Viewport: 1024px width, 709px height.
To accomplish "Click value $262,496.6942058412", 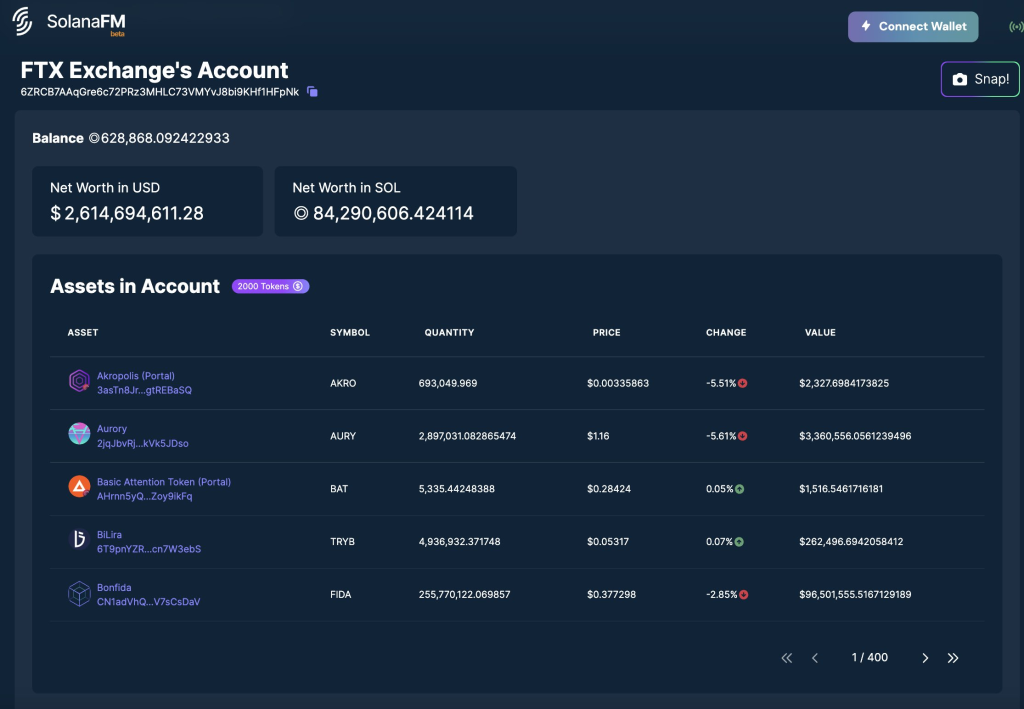I will point(851,542).
